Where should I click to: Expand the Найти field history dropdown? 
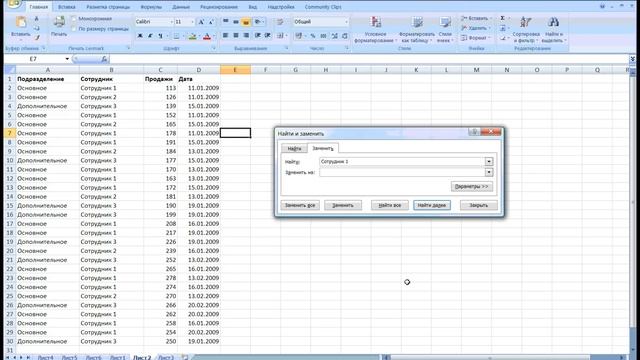pos(489,162)
